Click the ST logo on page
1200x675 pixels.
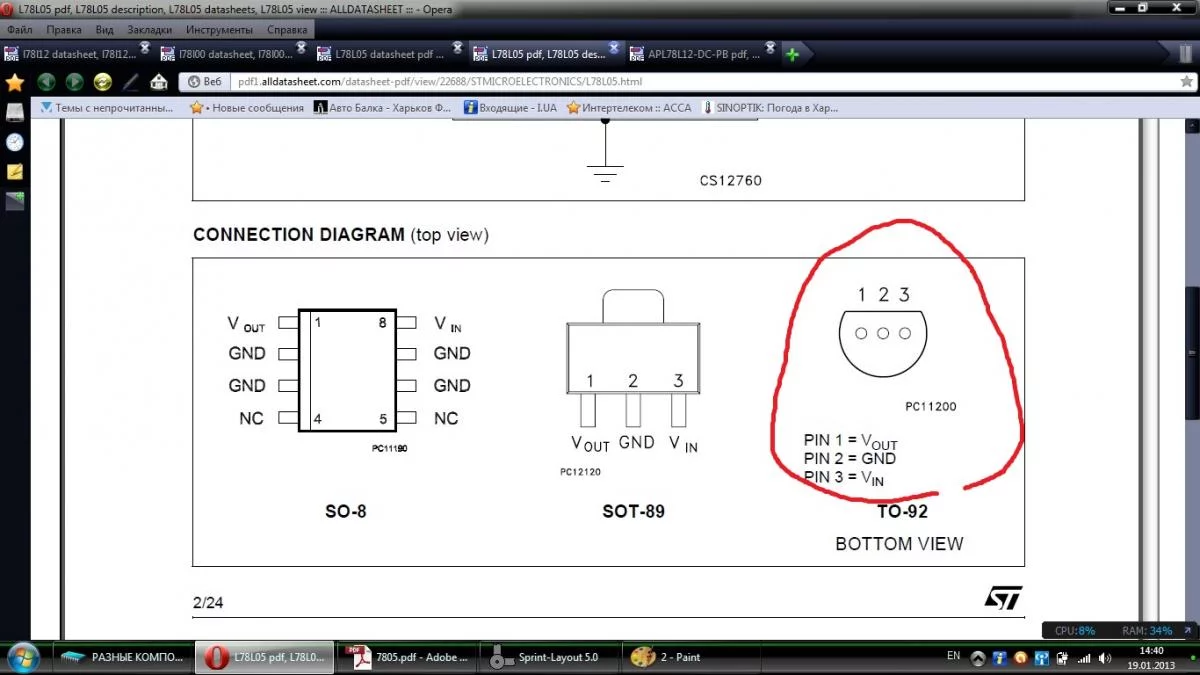pyautogui.click(x=1003, y=598)
